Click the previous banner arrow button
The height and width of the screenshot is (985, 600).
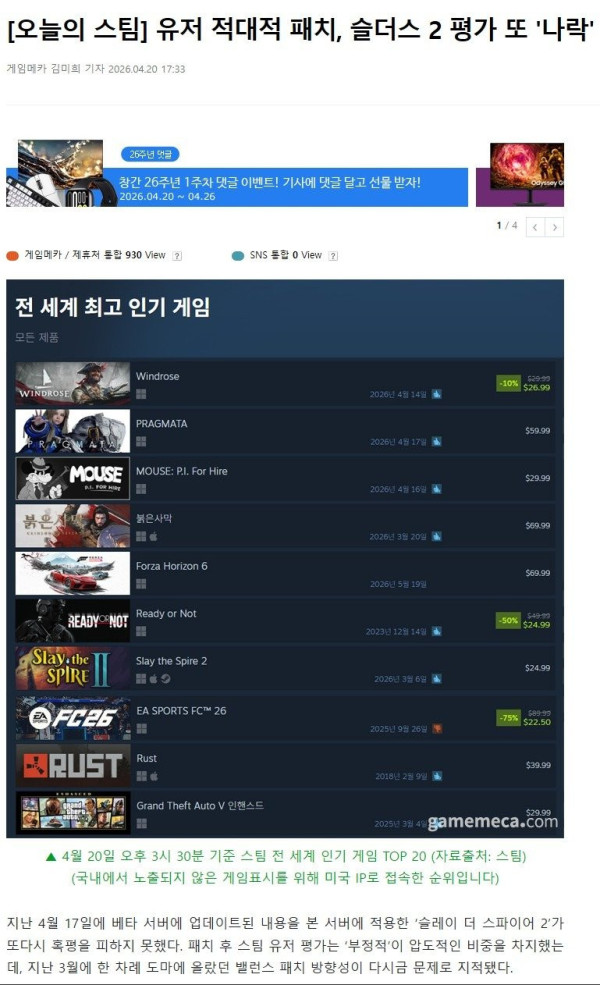(535, 227)
